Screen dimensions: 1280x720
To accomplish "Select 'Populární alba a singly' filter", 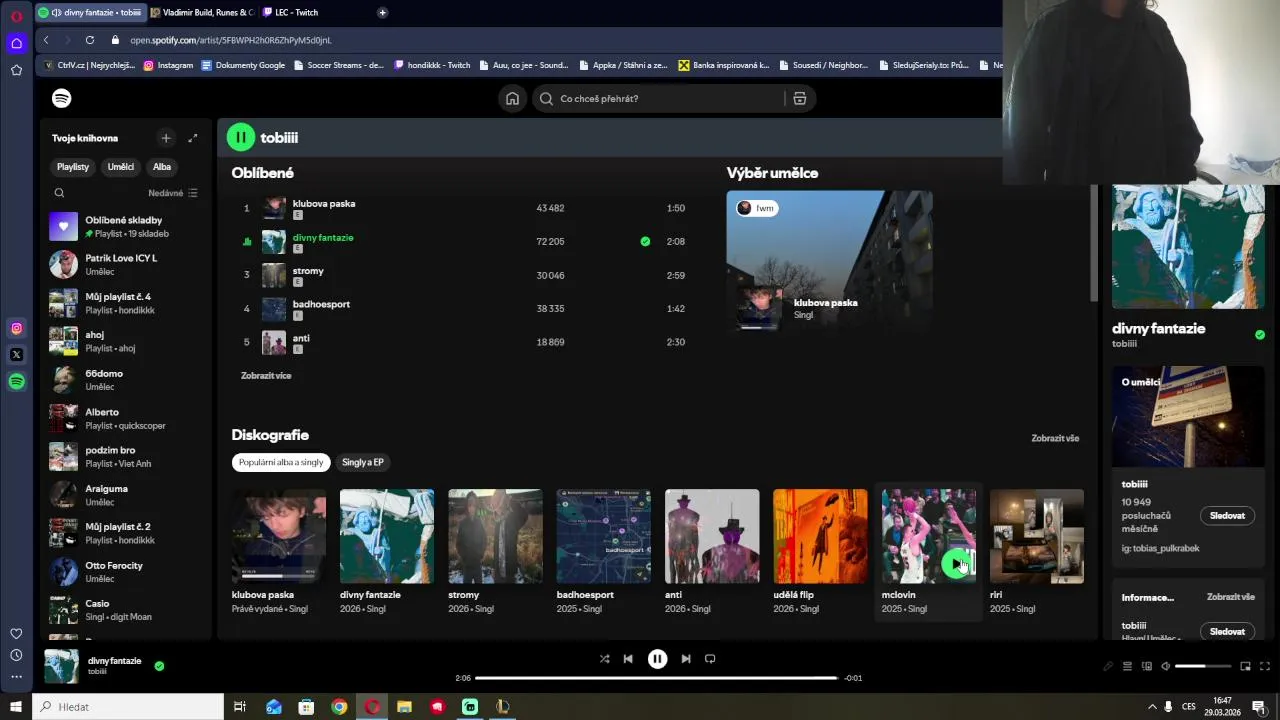I will (x=281, y=462).
